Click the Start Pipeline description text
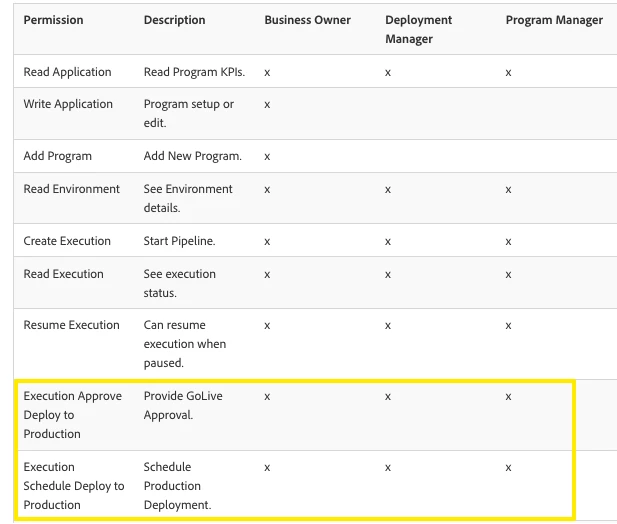Image resolution: width=617 pixels, height=524 pixels. [179, 241]
